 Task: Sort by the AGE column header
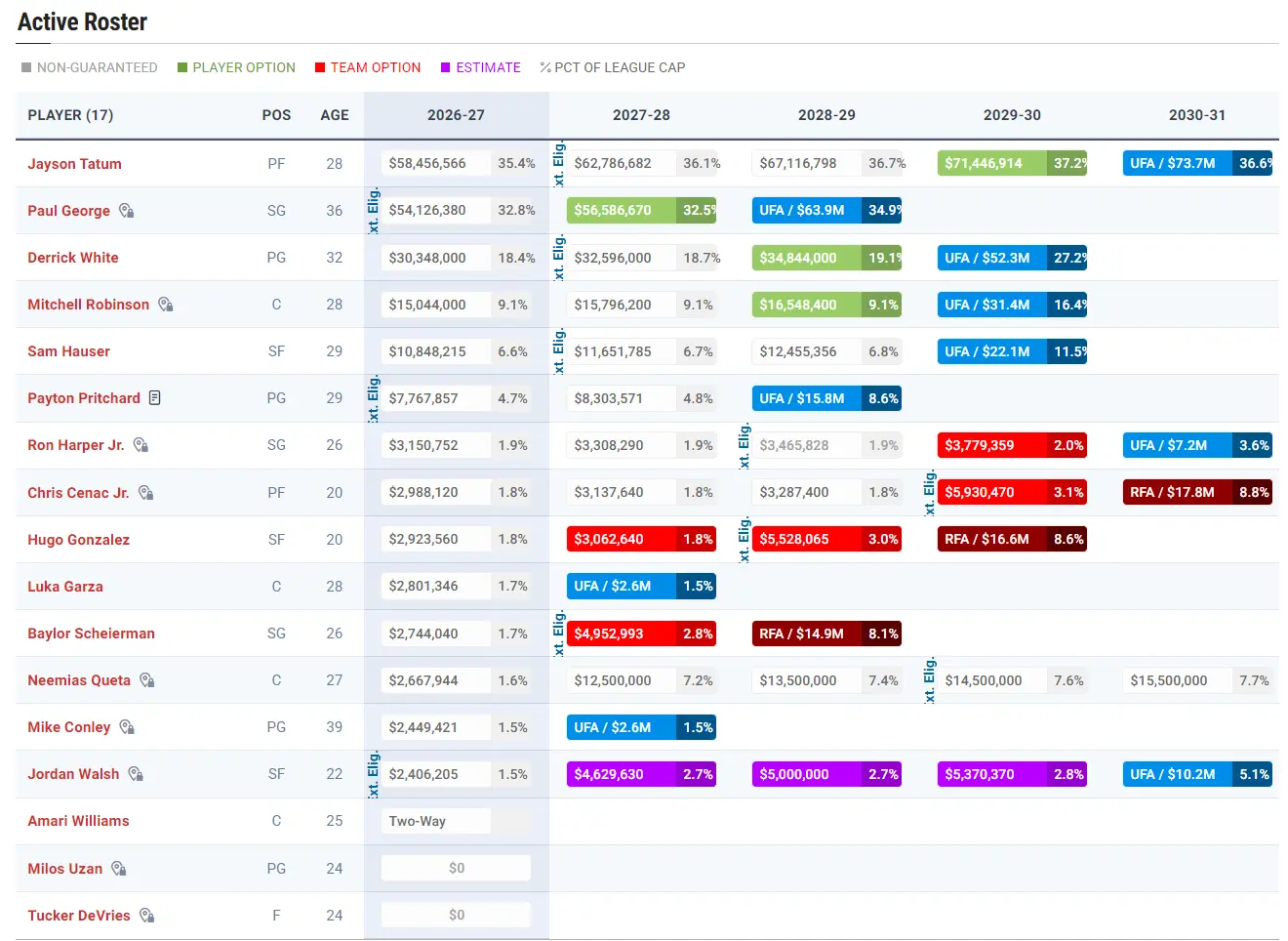(335, 115)
